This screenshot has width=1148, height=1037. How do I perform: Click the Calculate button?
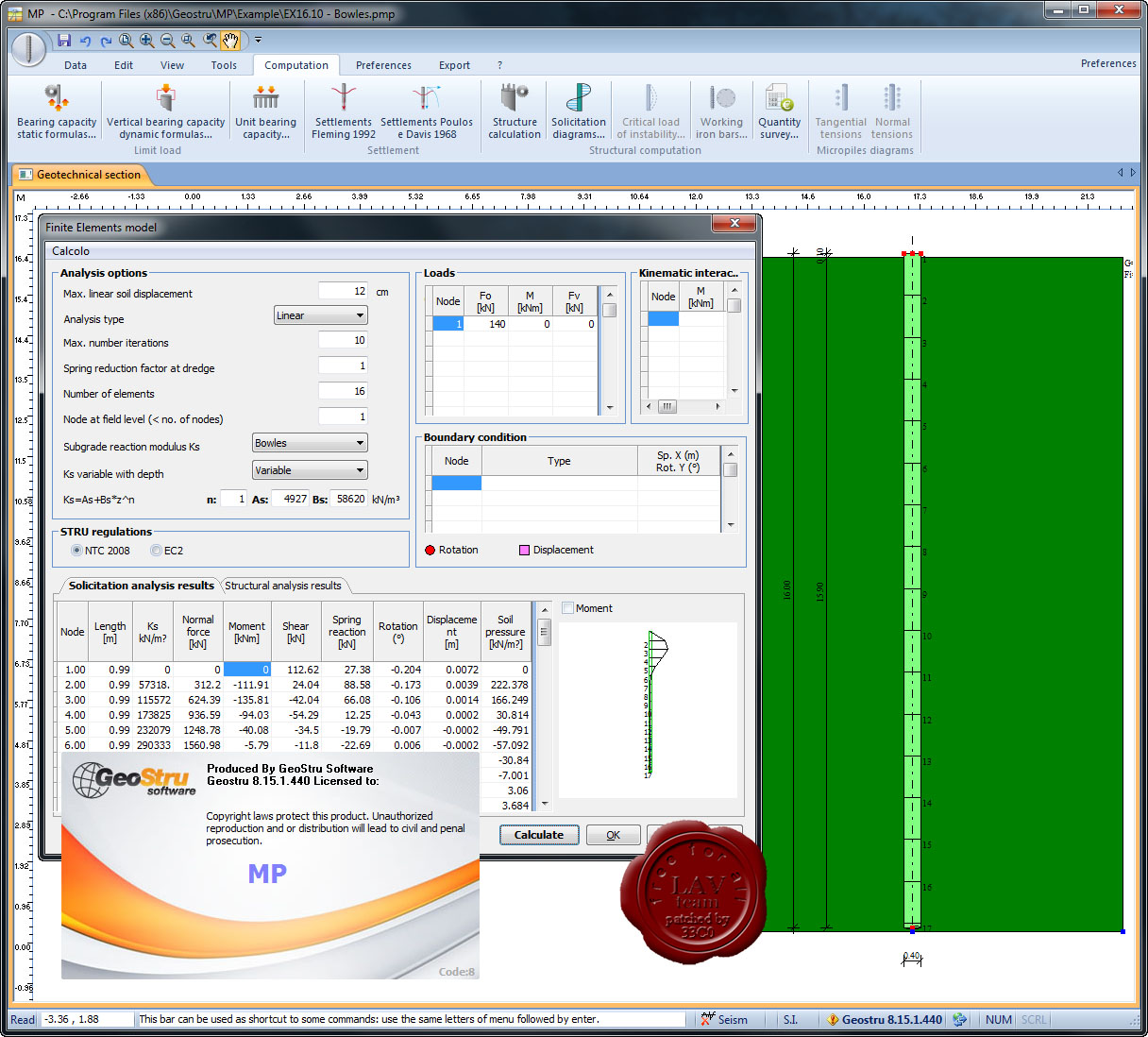click(x=539, y=835)
